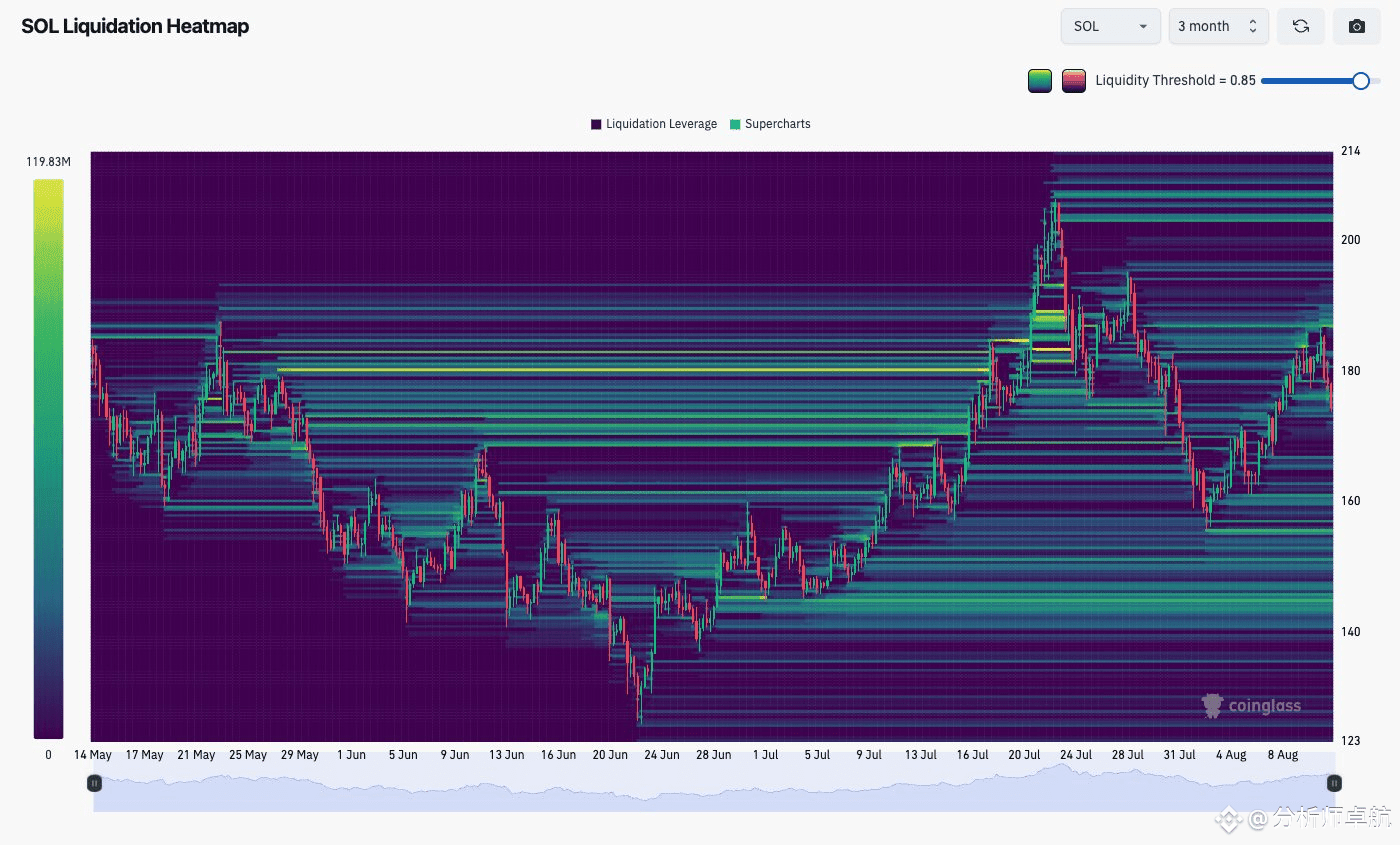Click the stepper arrows of the 3 month selector

[1253, 27]
